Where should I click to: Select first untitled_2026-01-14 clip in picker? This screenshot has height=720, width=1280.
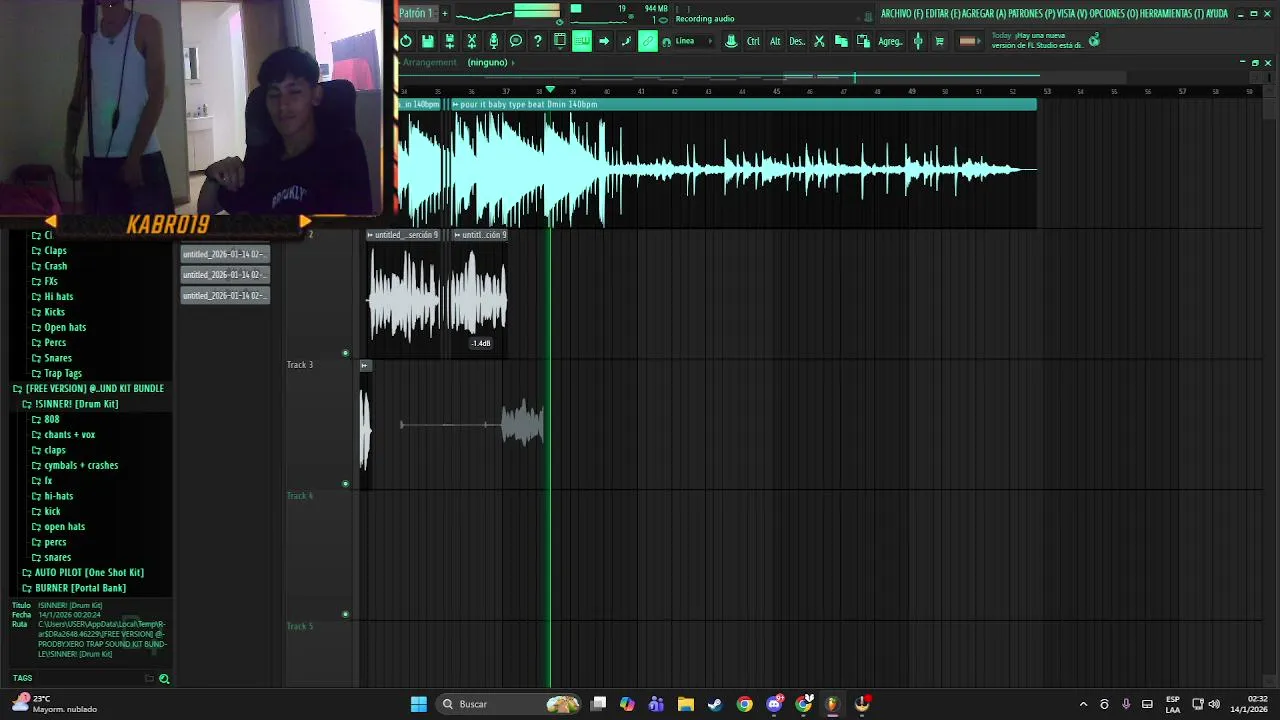pos(225,254)
